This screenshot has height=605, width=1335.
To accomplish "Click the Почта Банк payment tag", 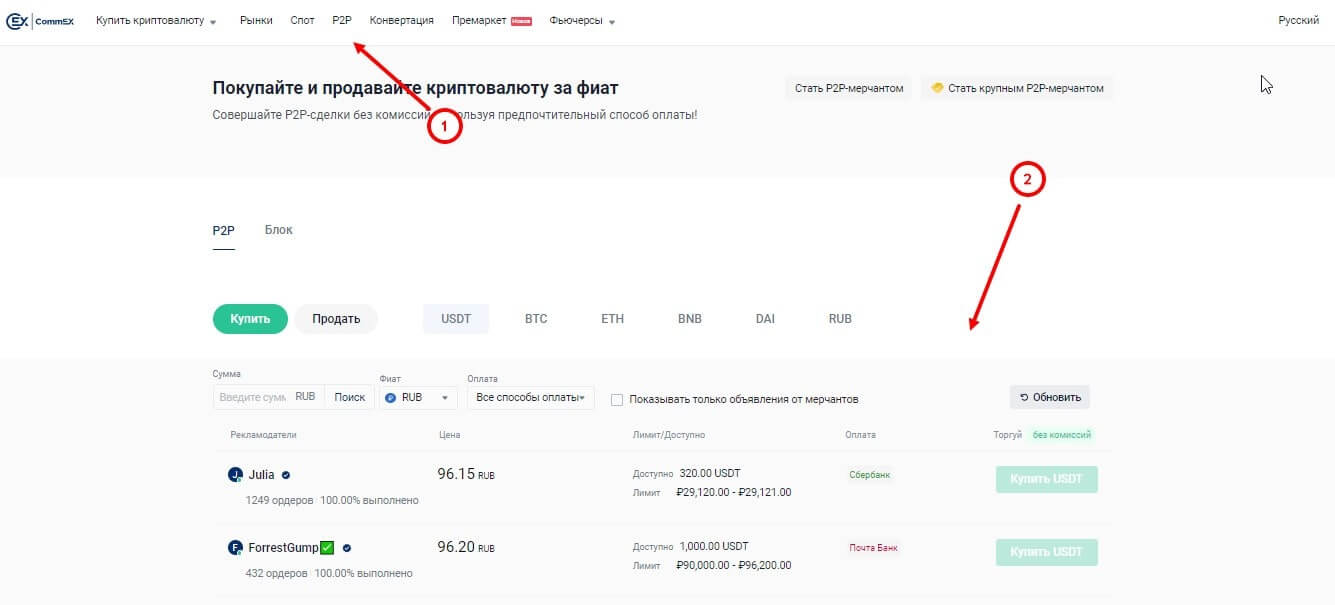I will [873, 548].
